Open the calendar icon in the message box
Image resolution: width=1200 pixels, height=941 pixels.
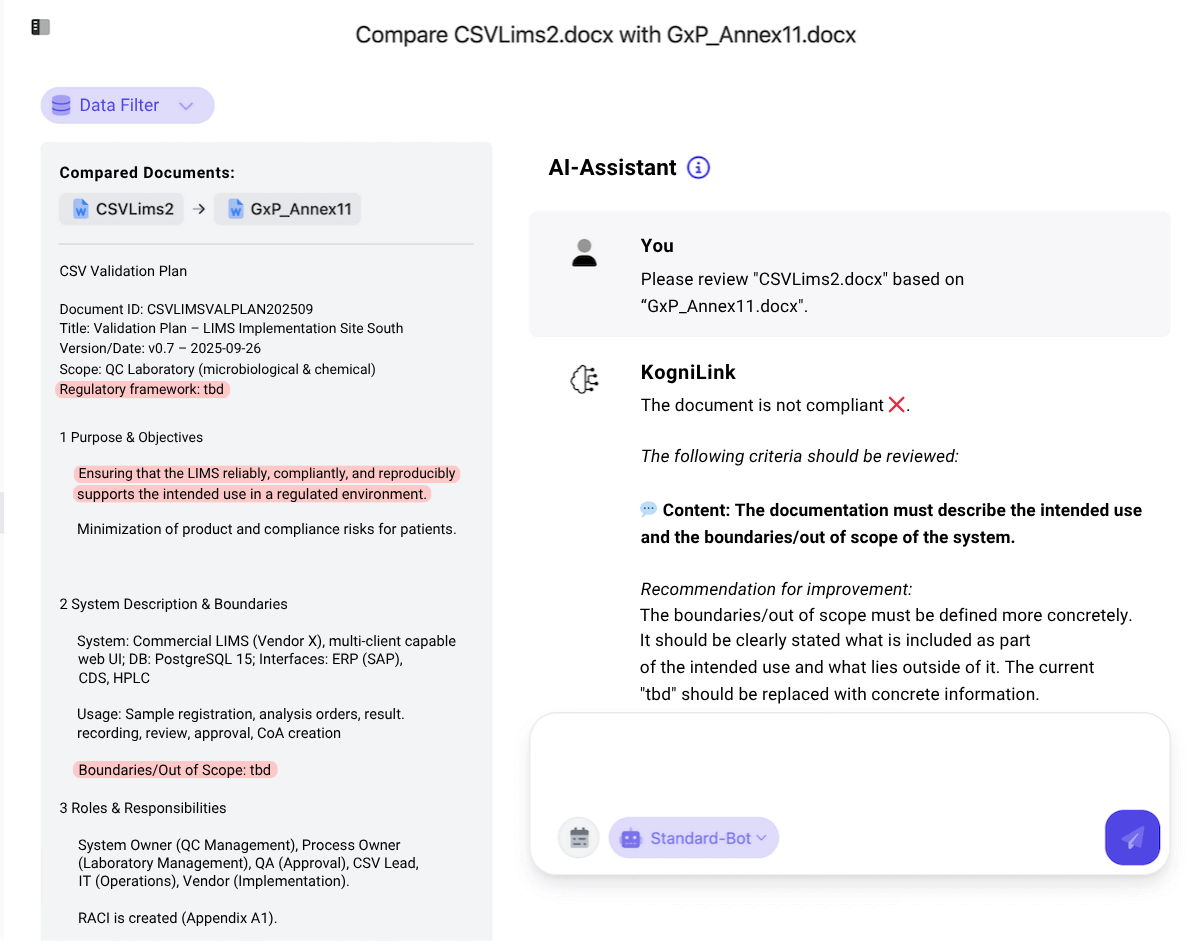point(578,837)
